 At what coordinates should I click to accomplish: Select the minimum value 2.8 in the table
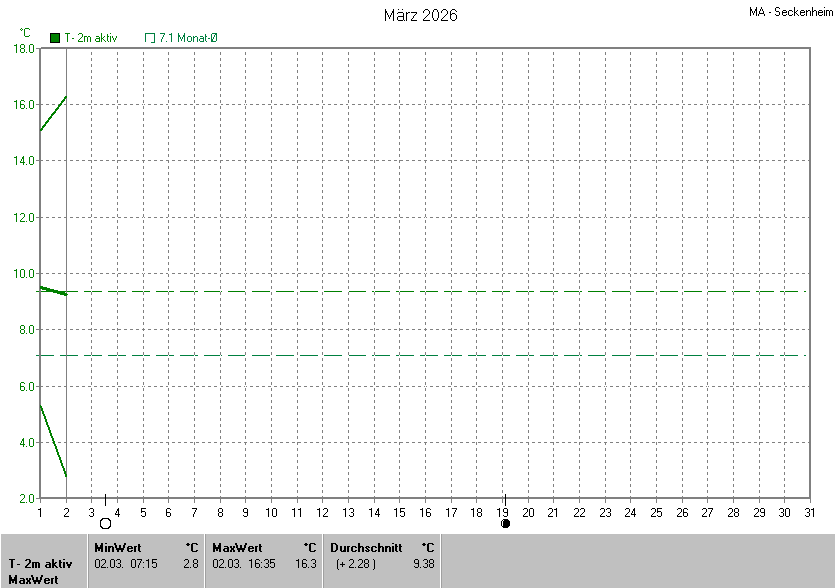190,564
